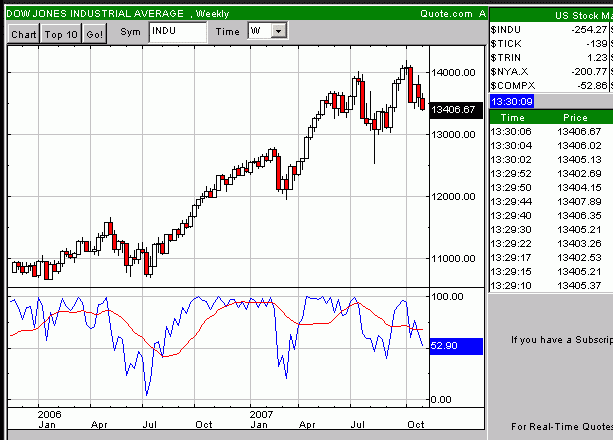The width and height of the screenshot is (613, 440).
Task: Click the blue 52.90 indicator value label
Action: click(456, 346)
